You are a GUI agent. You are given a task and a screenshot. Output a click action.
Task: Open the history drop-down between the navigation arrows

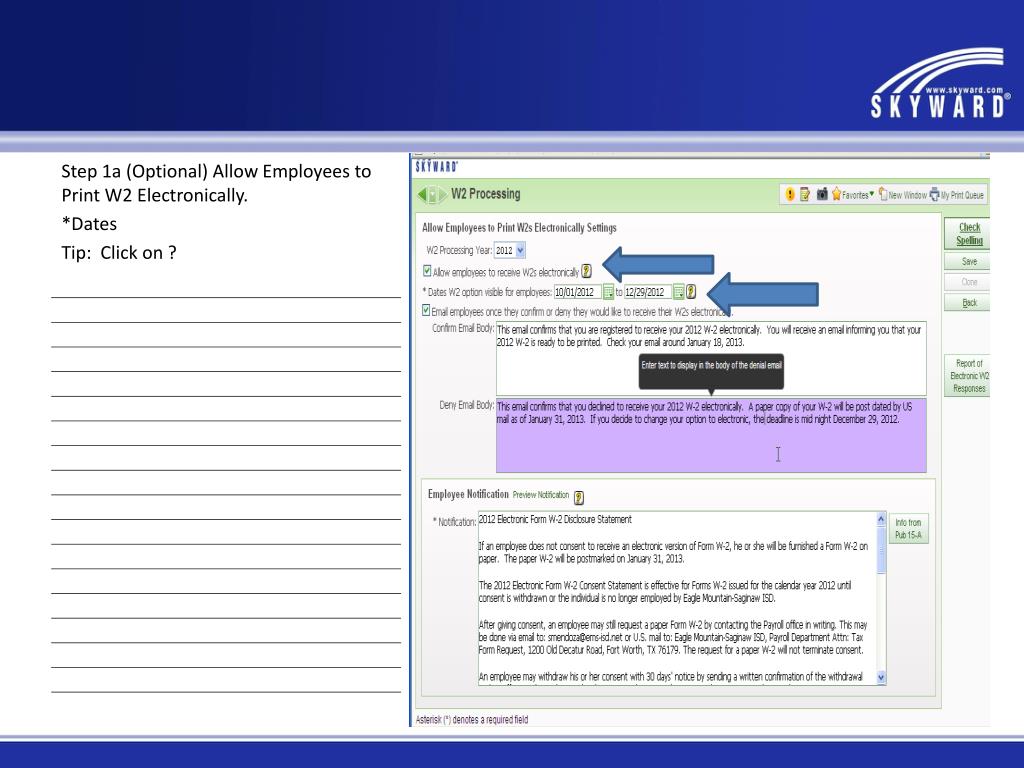[432, 195]
